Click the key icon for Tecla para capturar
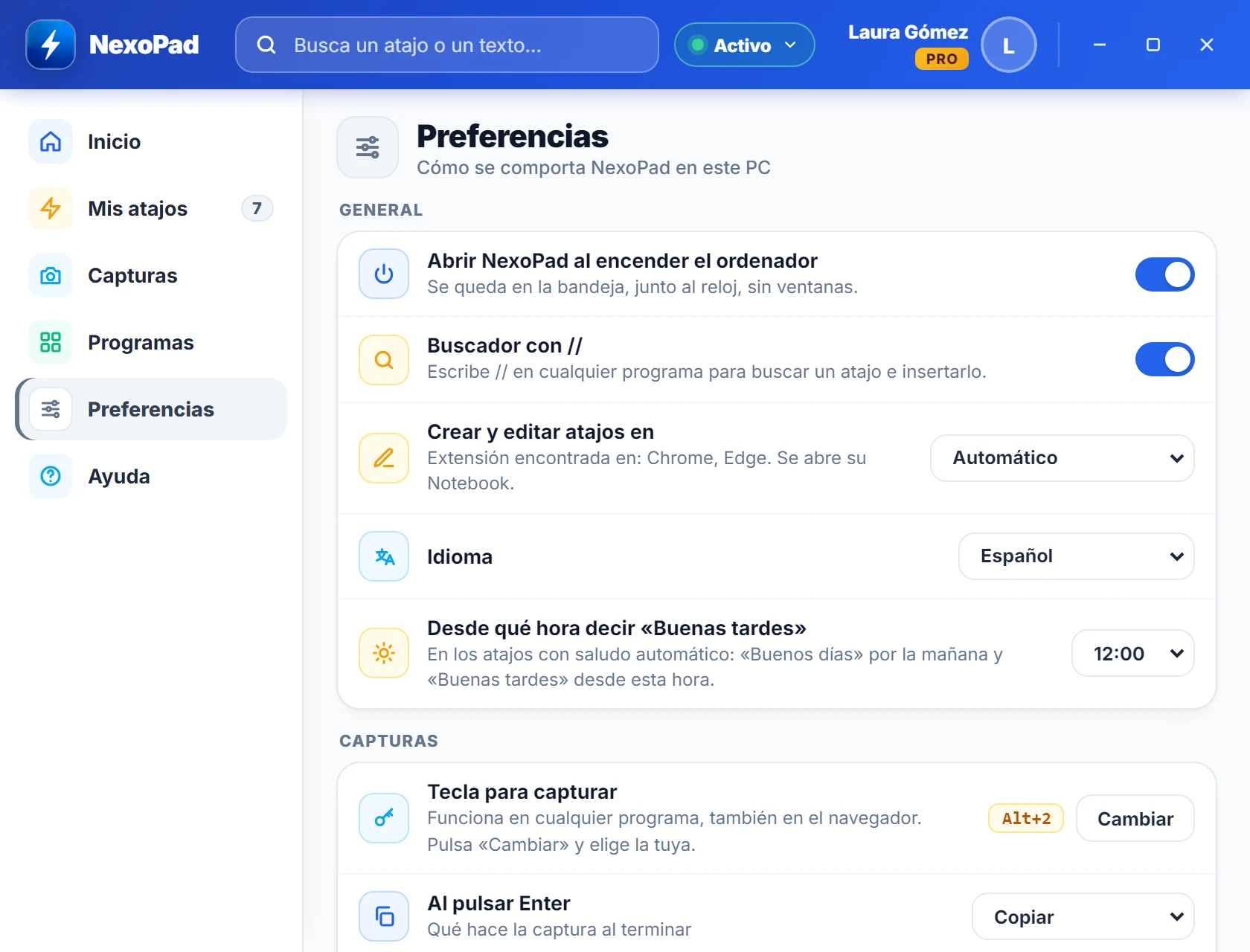Image resolution: width=1250 pixels, height=952 pixels. (x=384, y=818)
